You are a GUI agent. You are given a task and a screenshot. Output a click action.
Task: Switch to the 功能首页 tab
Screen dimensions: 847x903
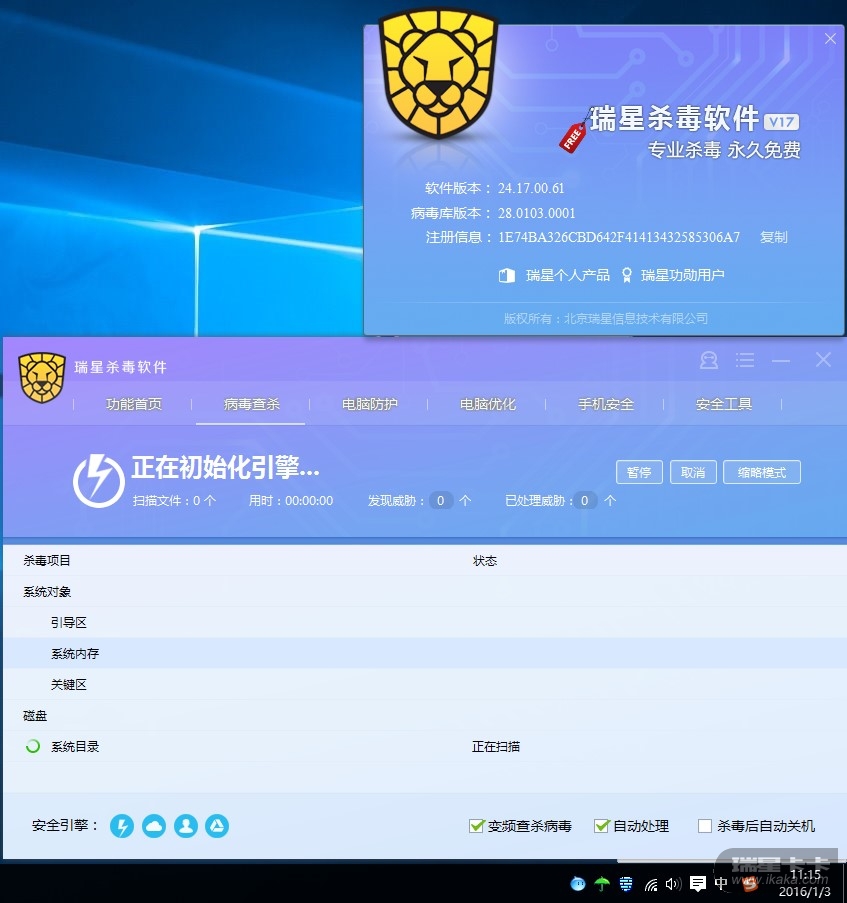(134, 404)
